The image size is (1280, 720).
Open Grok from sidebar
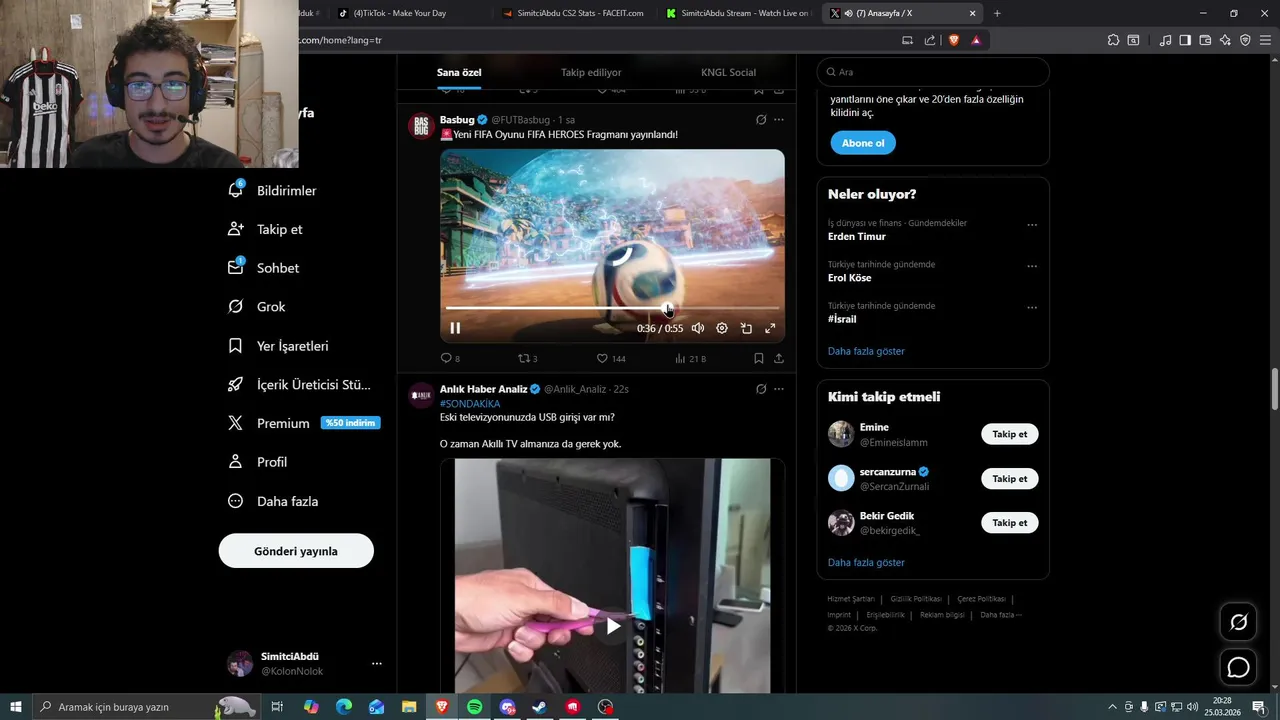coord(258,307)
